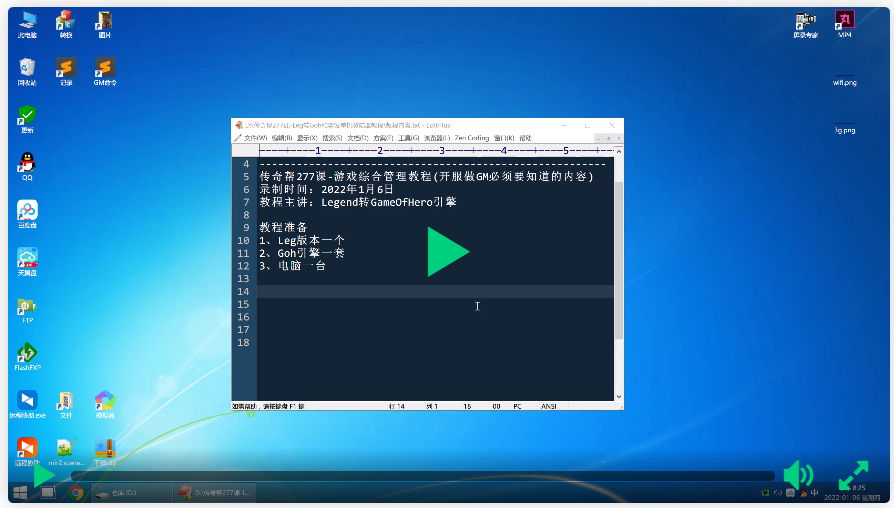This screenshot has height=508, width=894.
Task: Switch to the D: drive Explorer taskbar item
Action: click(131, 493)
